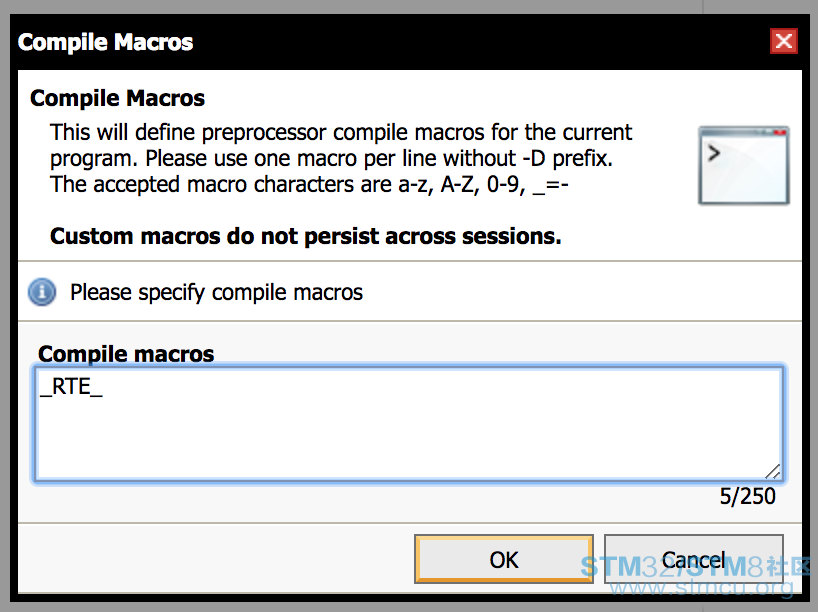Click the 'Compile macros' field label
Screen dimensions: 818x612
126,354
